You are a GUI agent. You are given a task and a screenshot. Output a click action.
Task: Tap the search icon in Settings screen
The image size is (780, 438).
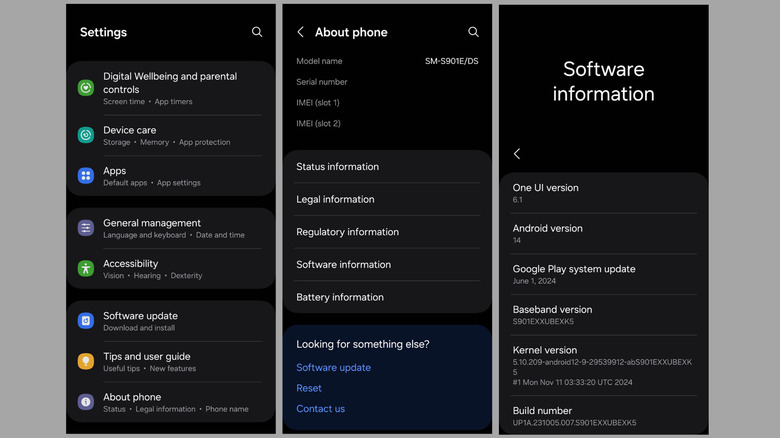[x=257, y=32]
